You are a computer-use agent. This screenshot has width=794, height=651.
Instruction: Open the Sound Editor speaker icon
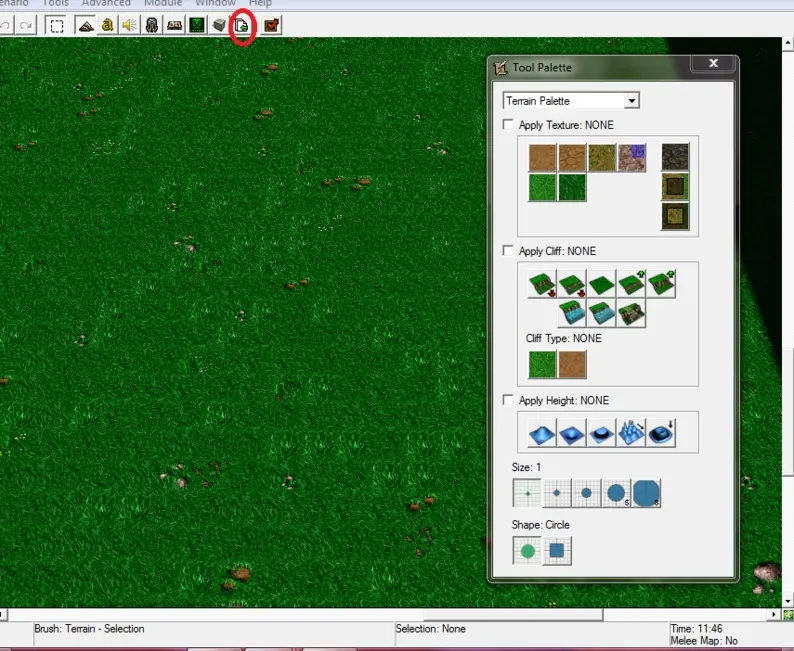[x=129, y=25]
